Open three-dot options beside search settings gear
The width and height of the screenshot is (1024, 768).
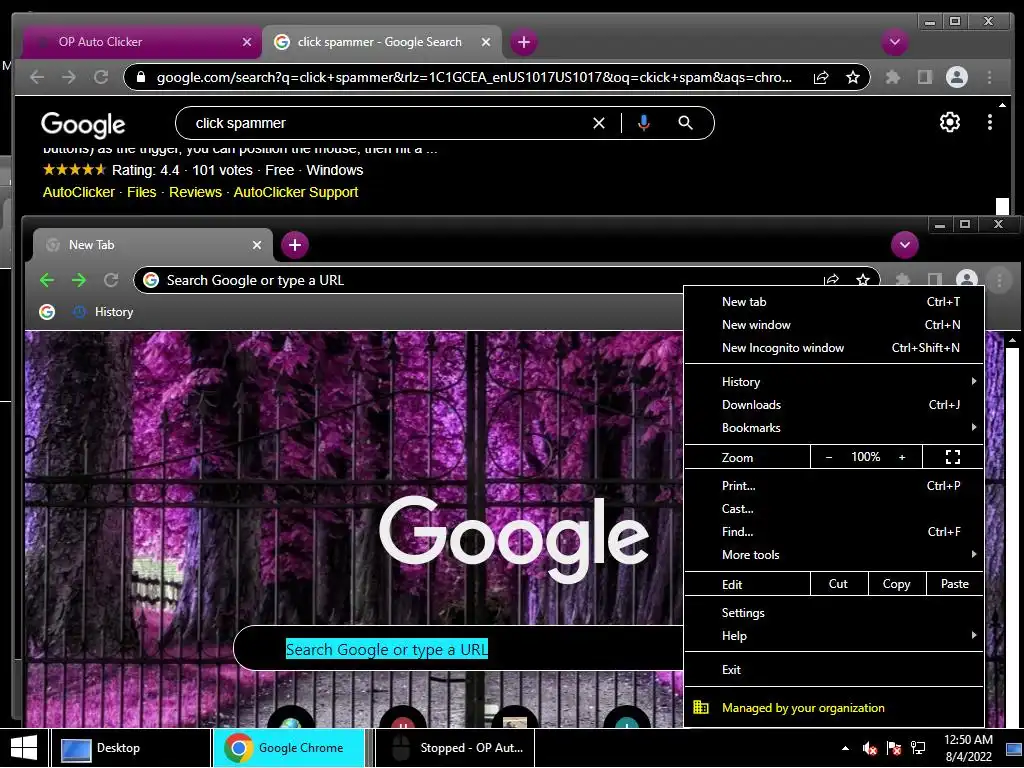[990, 122]
